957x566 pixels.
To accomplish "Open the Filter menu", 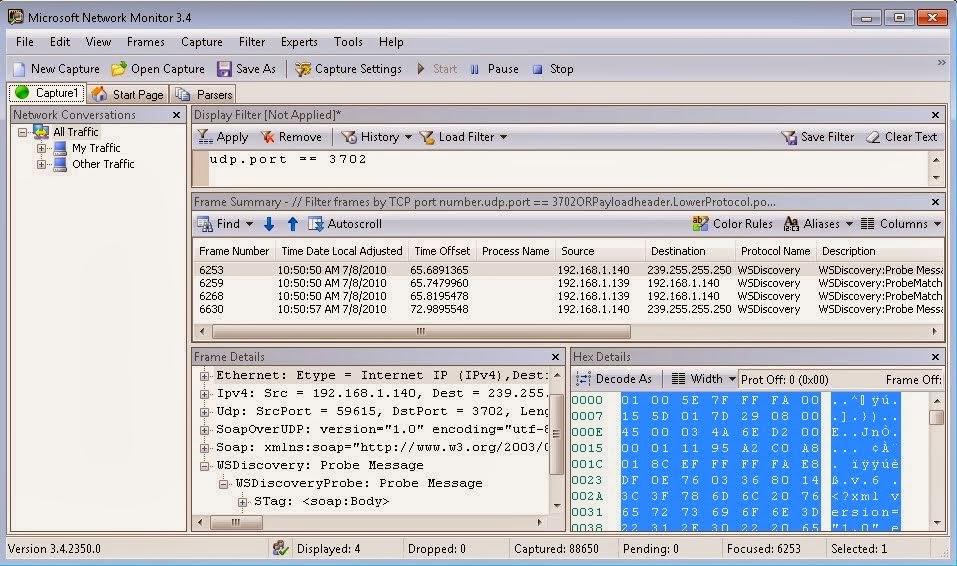I will tap(251, 42).
